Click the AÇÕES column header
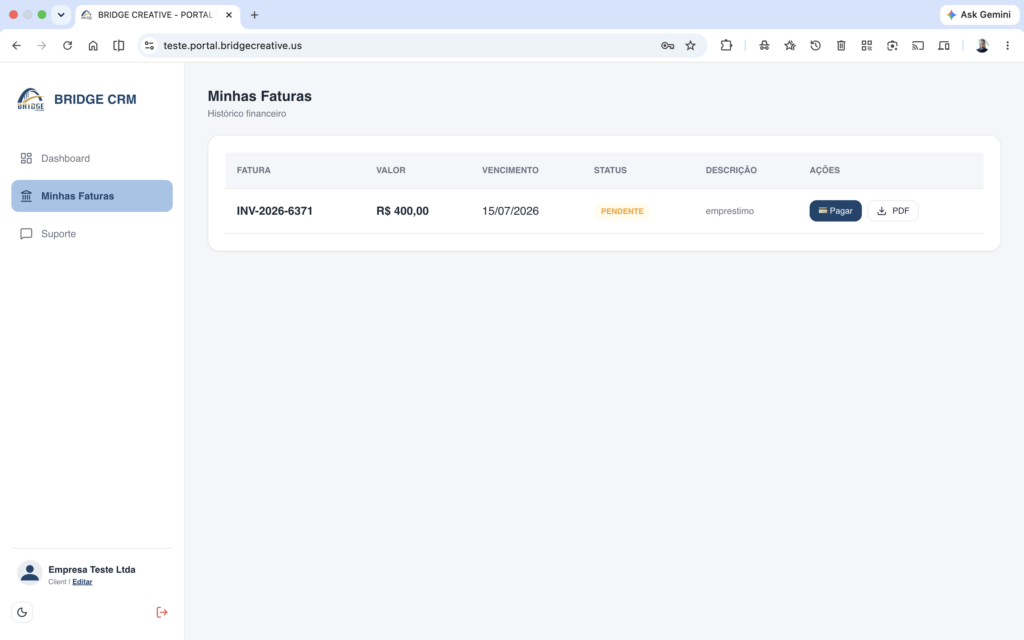This screenshot has height=640, width=1024. coord(825,170)
